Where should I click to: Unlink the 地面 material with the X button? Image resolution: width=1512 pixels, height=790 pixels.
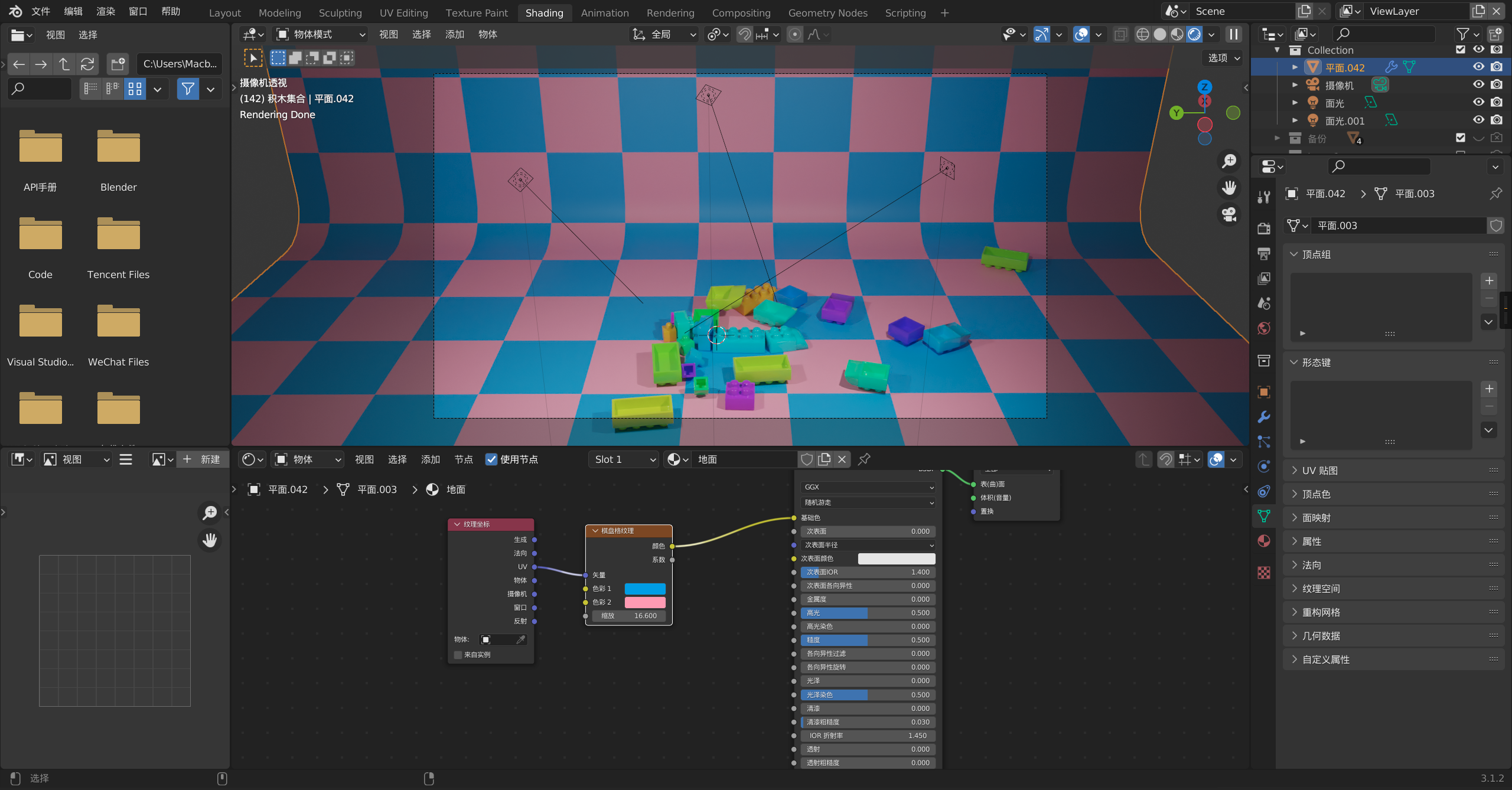click(x=842, y=459)
